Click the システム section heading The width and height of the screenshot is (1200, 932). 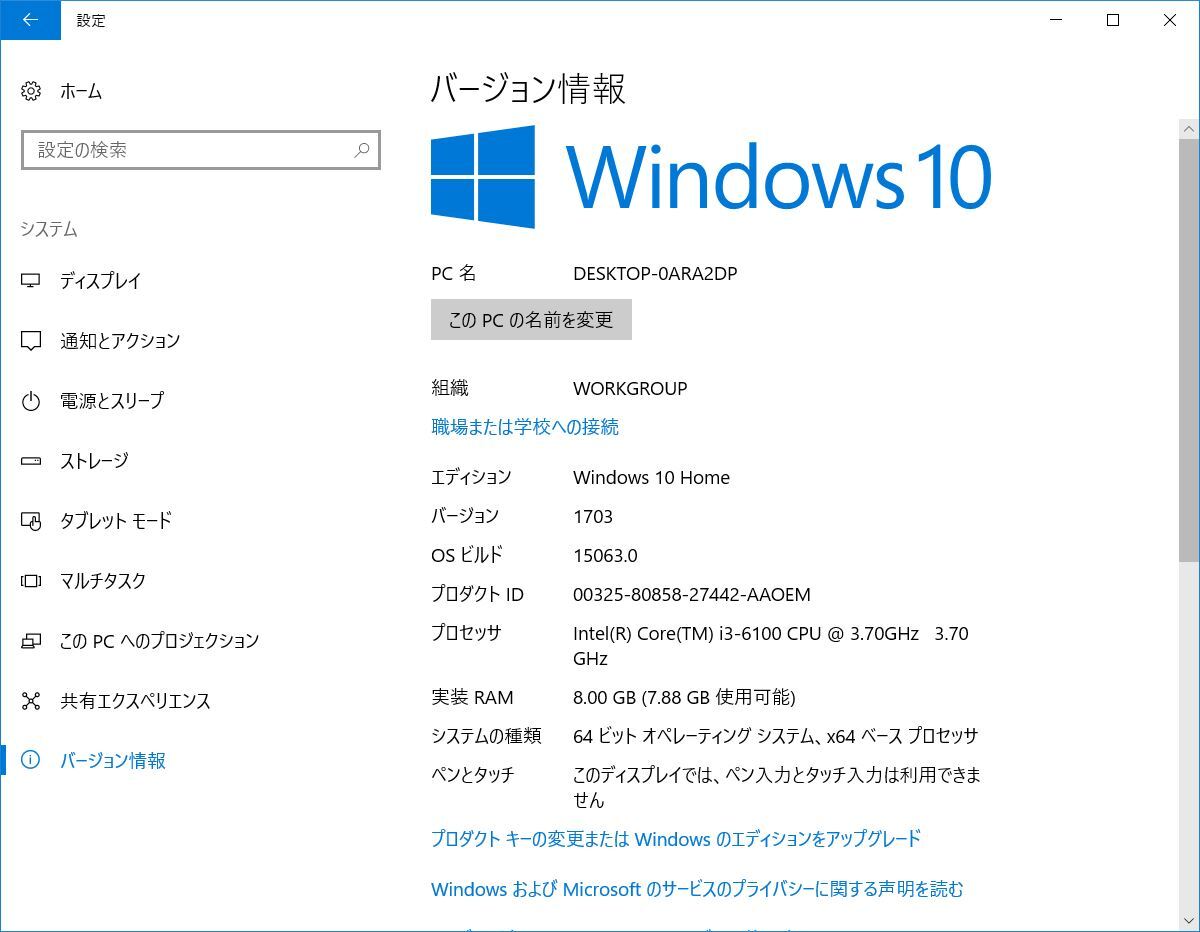tap(49, 230)
